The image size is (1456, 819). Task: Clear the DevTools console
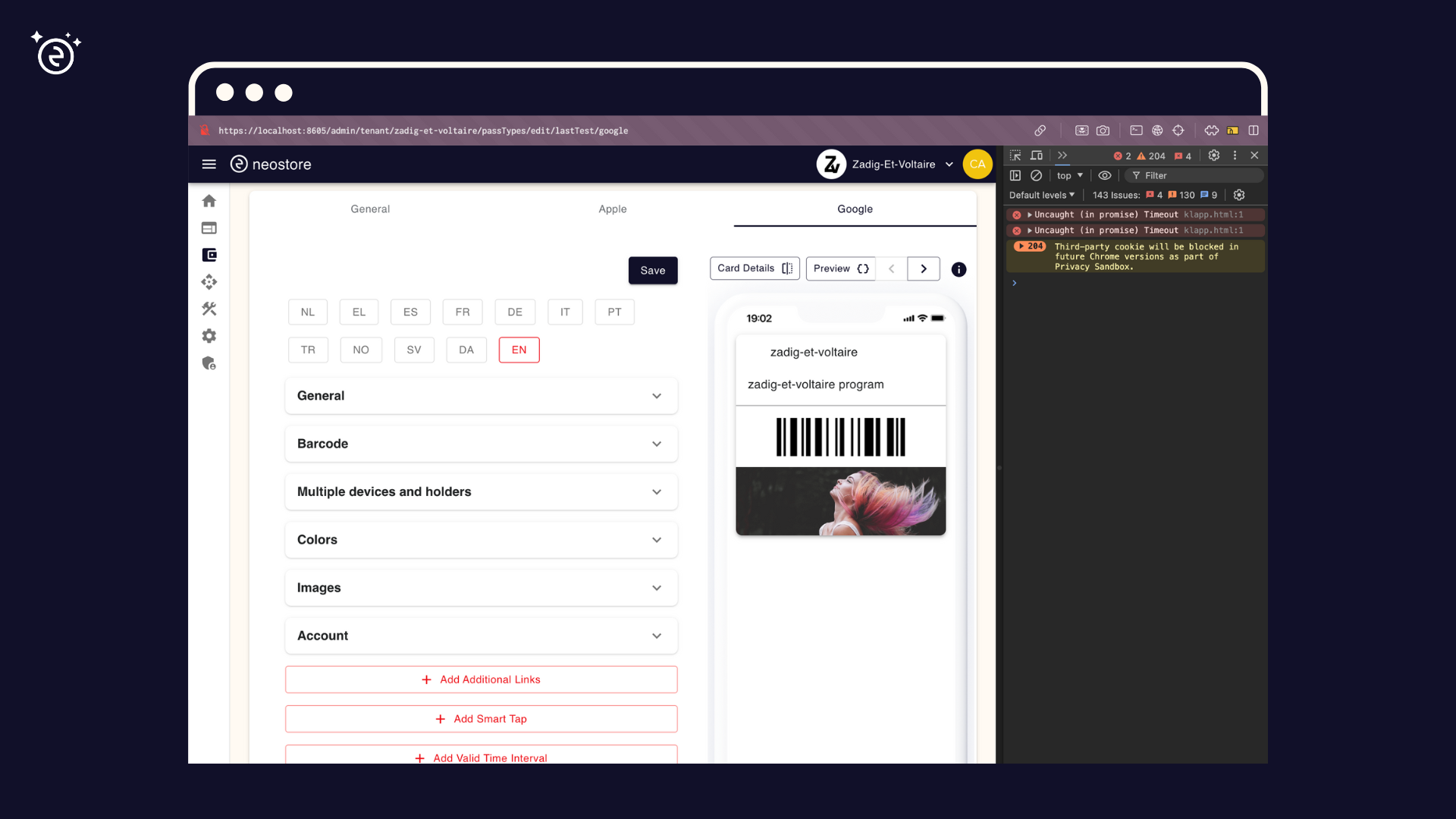point(1036,175)
